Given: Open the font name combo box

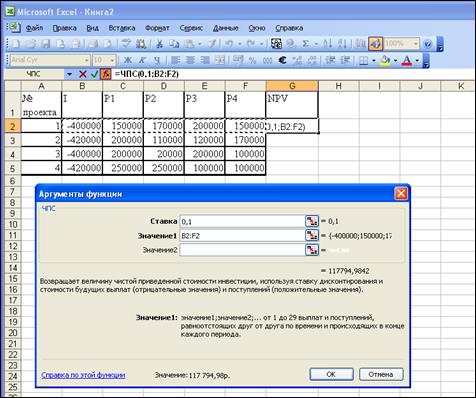Looking at the screenshot, I should tap(50, 60).
